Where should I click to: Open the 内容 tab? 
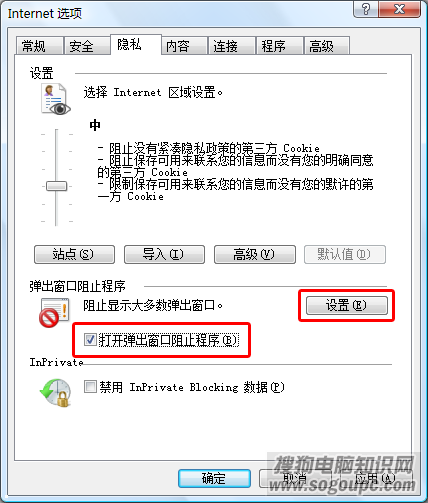click(x=184, y=46)
